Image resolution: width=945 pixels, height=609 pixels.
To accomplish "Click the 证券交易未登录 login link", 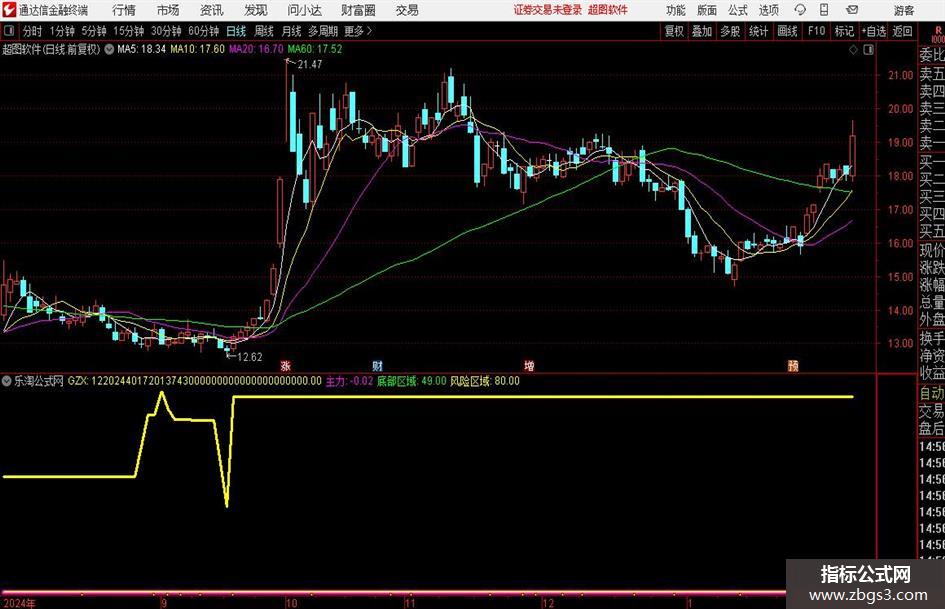I will [x=548, y=10].
